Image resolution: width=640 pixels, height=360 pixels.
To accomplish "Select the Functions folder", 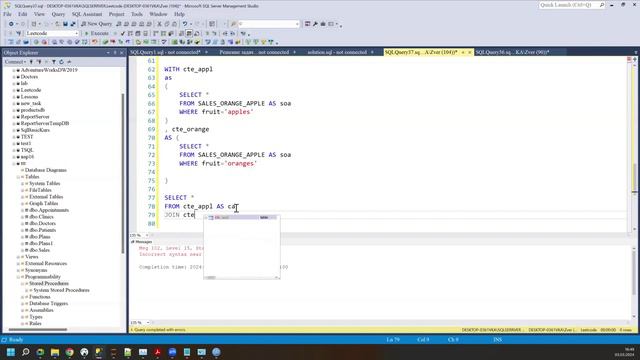I will pos(40,297).
